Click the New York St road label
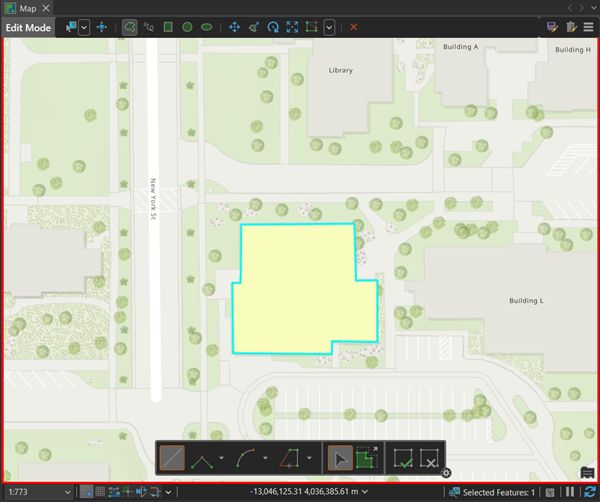The height and width of the screenshot is (502, 600). pos(153,199)
